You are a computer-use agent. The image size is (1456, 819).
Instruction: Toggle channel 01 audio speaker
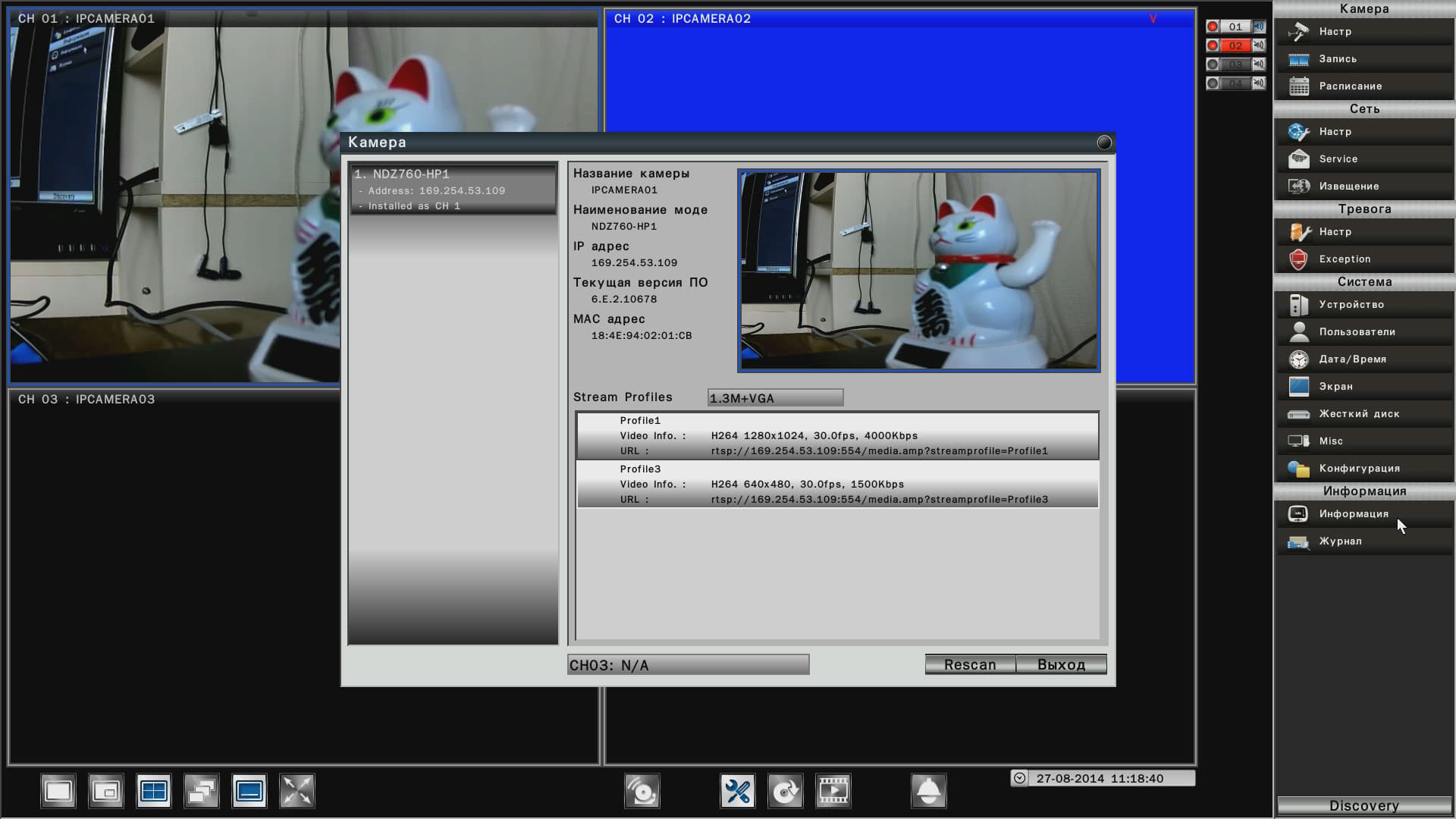1259,27
